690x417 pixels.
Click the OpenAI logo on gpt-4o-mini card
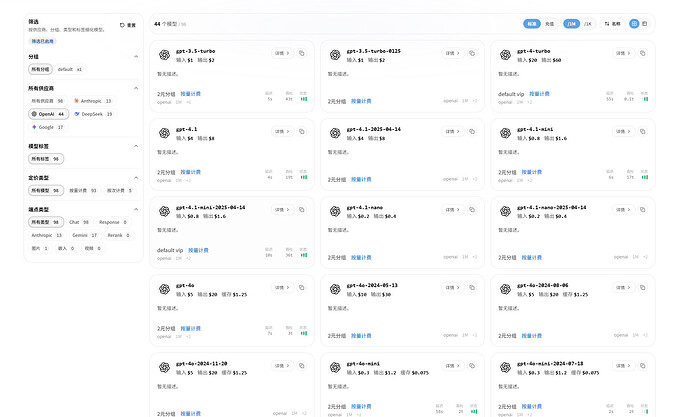coord(335,368)
